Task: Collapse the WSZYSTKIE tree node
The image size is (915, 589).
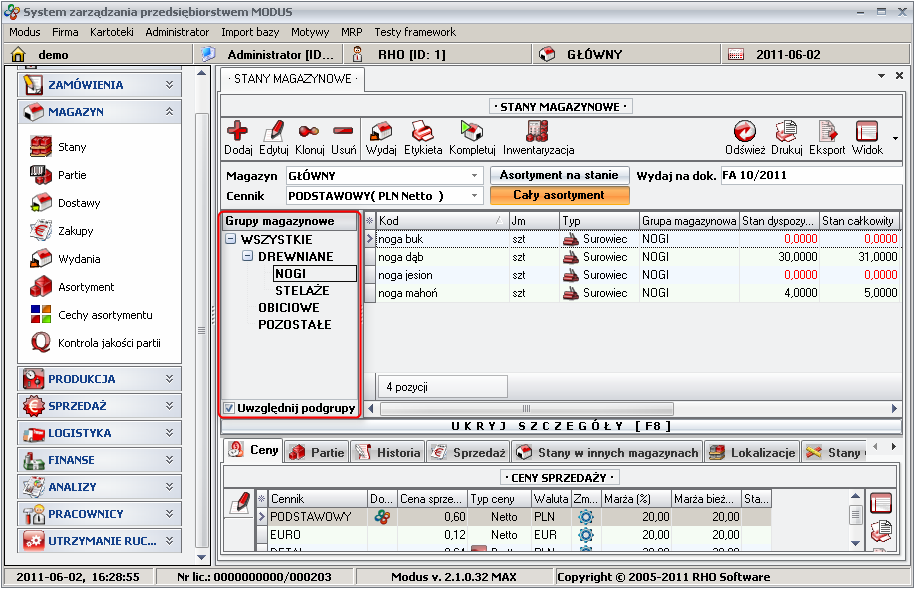Action: (231, 240)
